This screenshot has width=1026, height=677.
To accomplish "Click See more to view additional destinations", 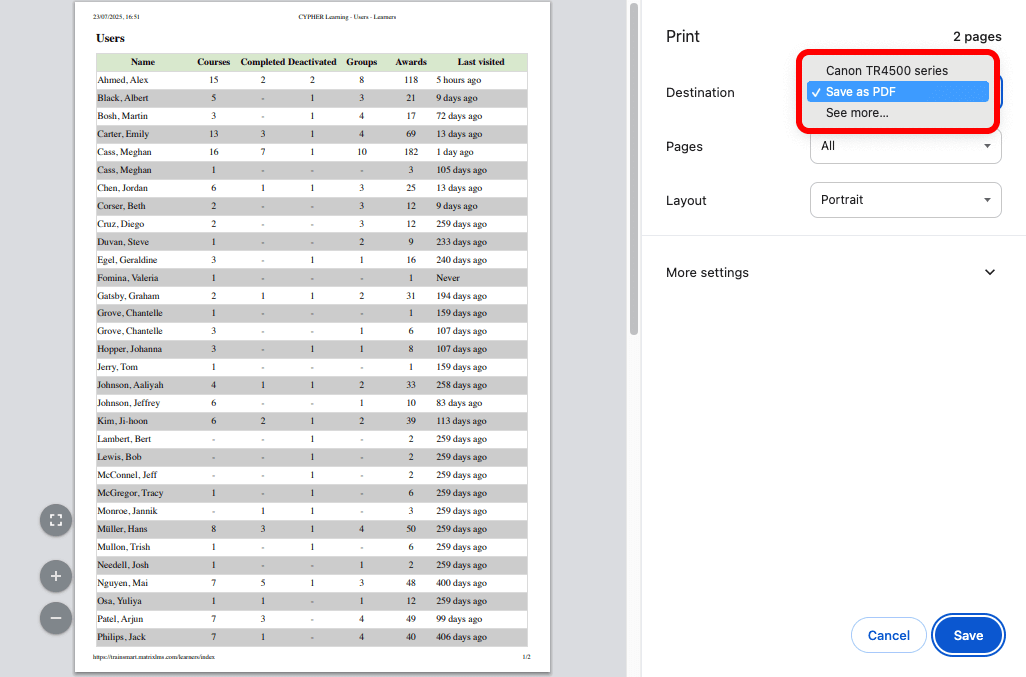I will (856, 113).
